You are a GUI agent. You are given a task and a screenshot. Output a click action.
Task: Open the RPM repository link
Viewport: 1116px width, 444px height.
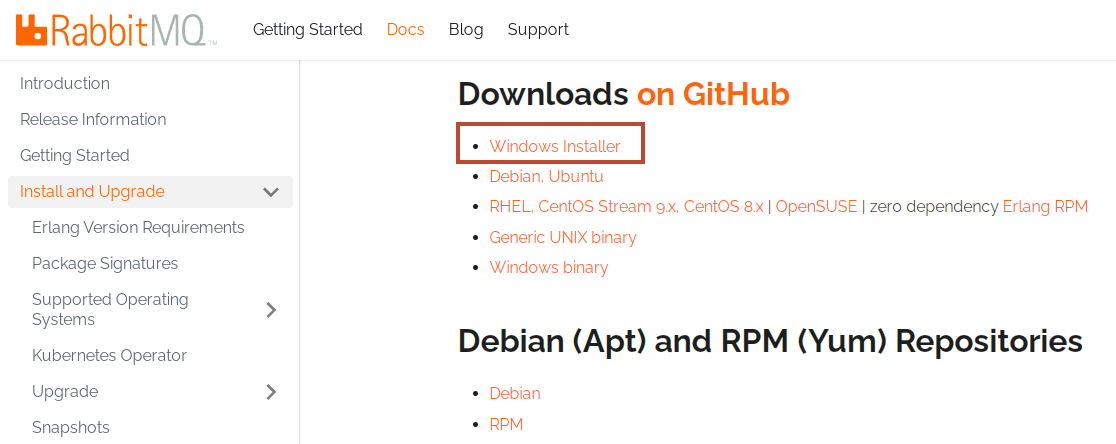506,425
